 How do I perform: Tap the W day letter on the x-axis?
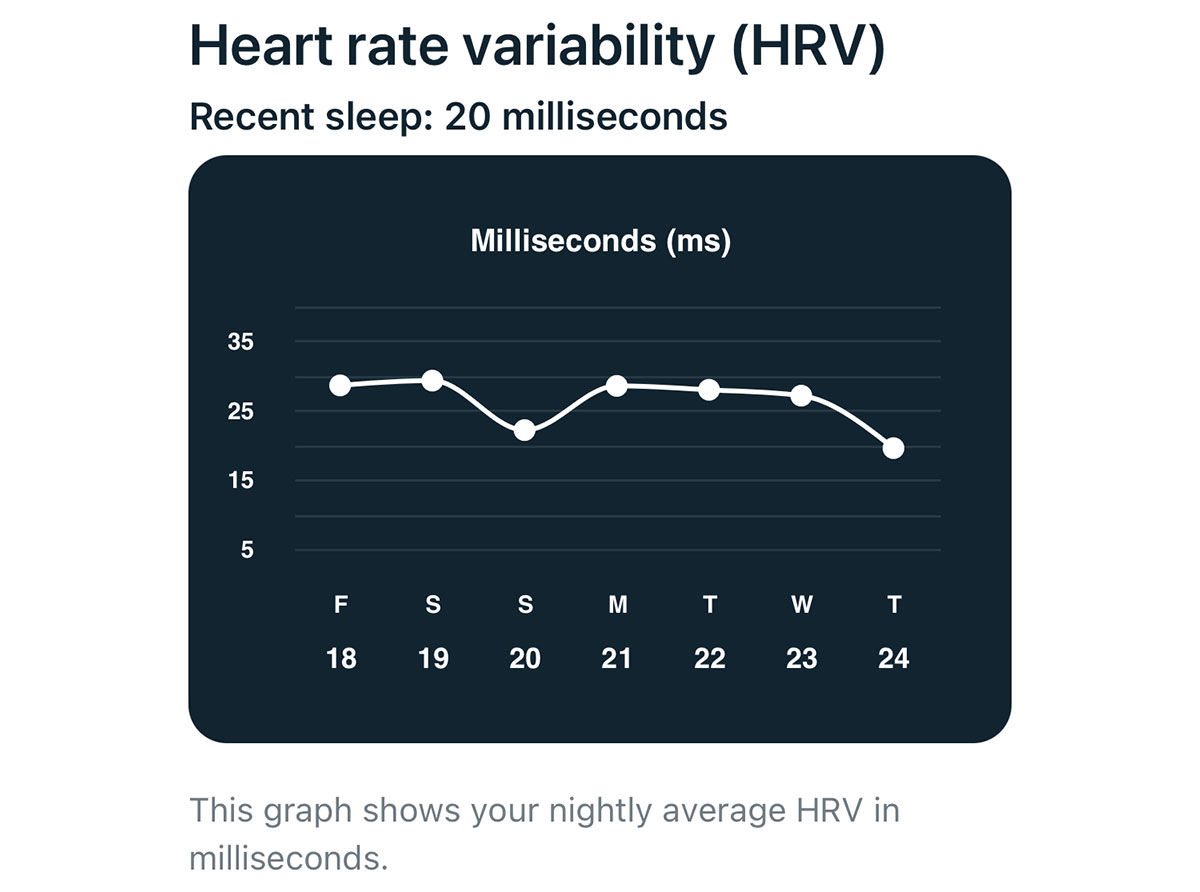[x=801, y=605]
